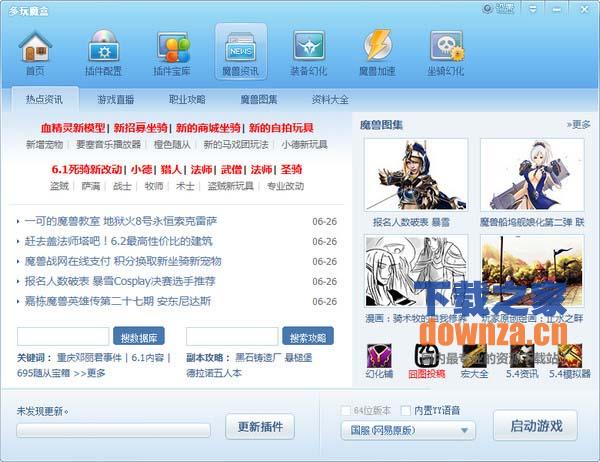Open news 报名人数破表 暴雪Cosplay决赛
The width and height of the screenshot is (600, 462).
tap(120, 281)
